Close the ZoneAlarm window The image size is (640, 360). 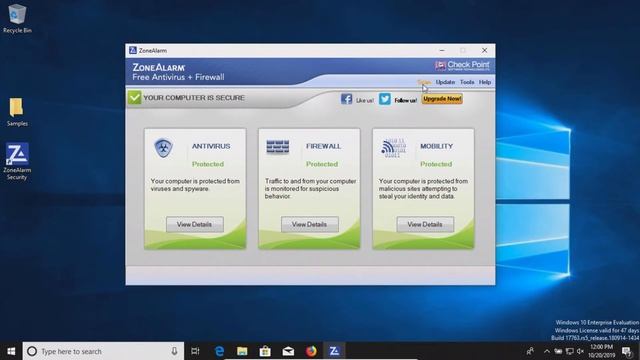484,51
